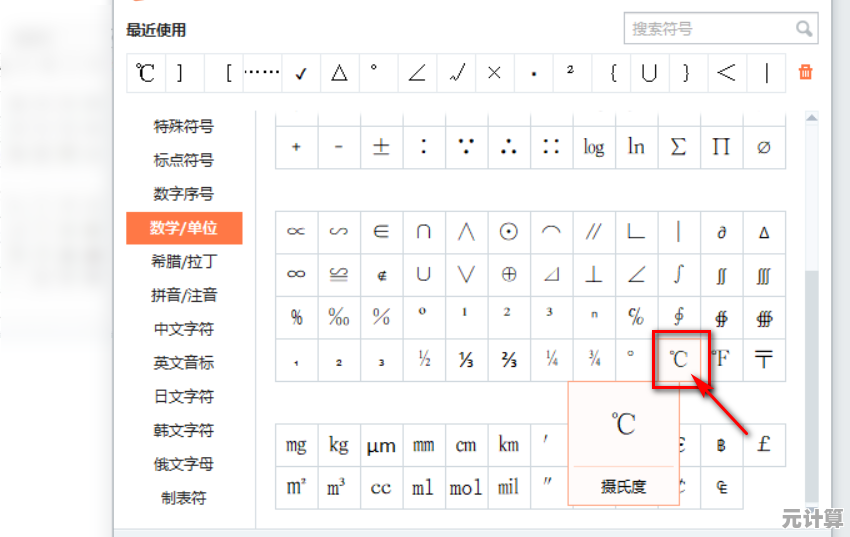Select the infinity ∞ symbol
Screen dimensions: 850x537
coord(296,273)
